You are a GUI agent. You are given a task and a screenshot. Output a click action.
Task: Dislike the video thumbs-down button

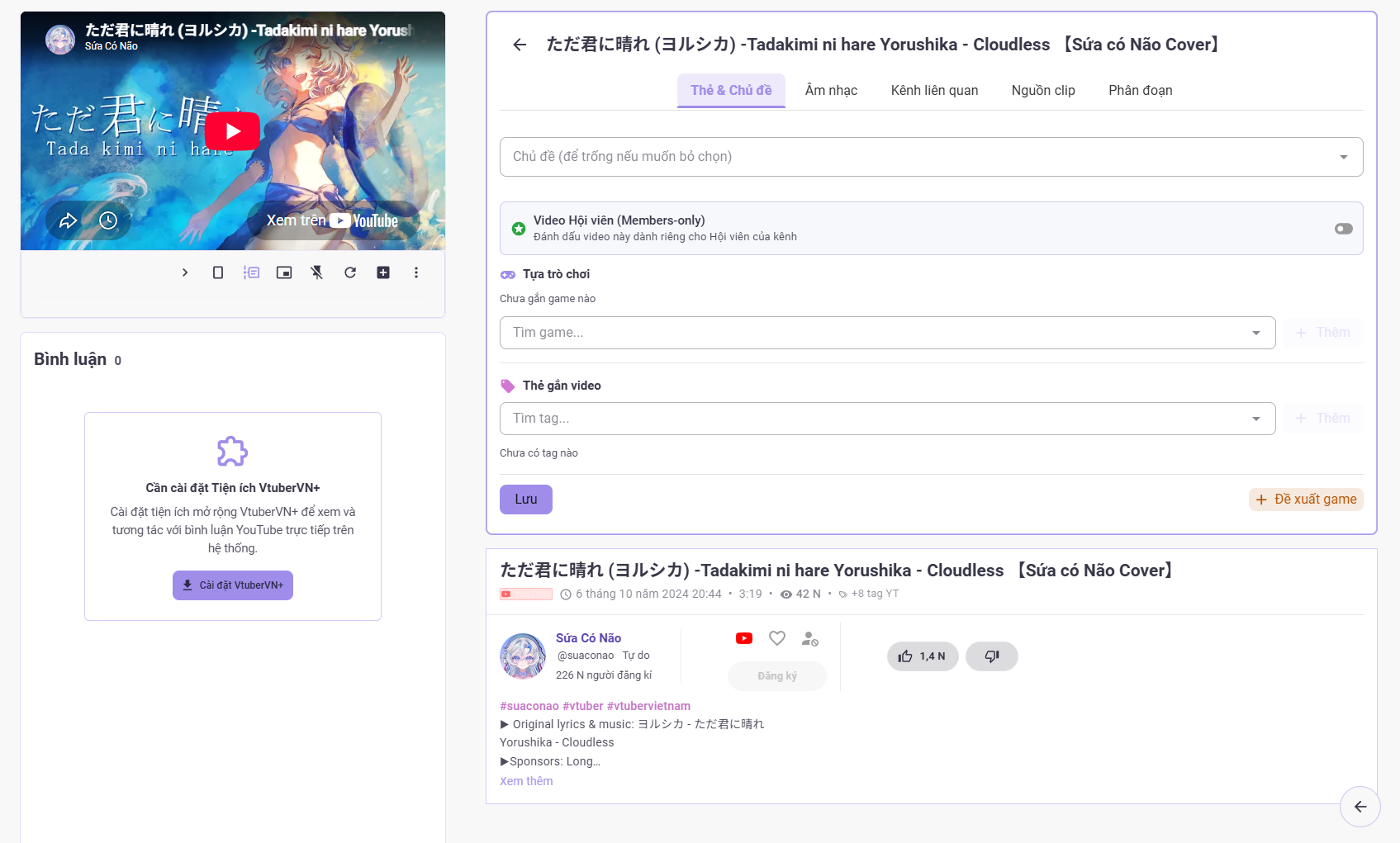(992, 656)
